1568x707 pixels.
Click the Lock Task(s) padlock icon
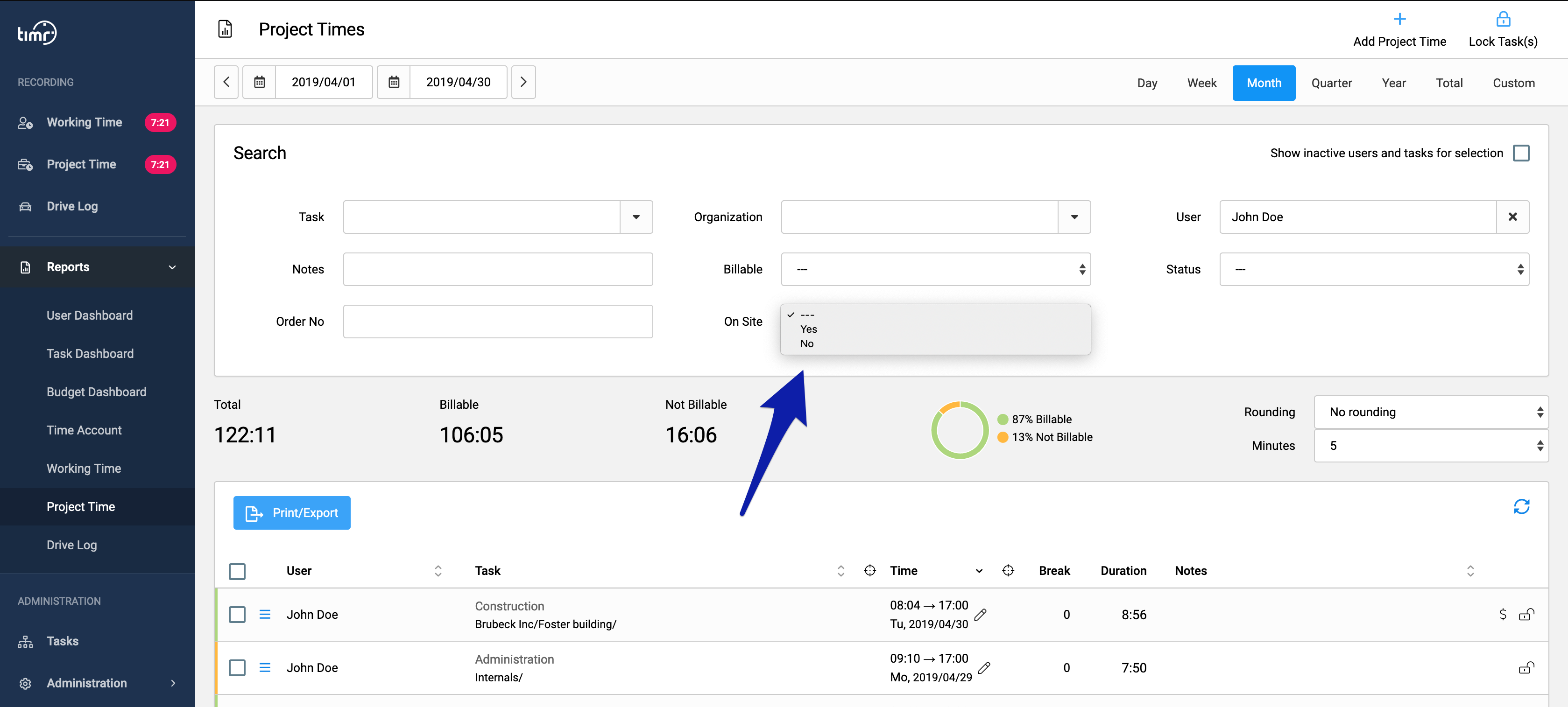1503,19
